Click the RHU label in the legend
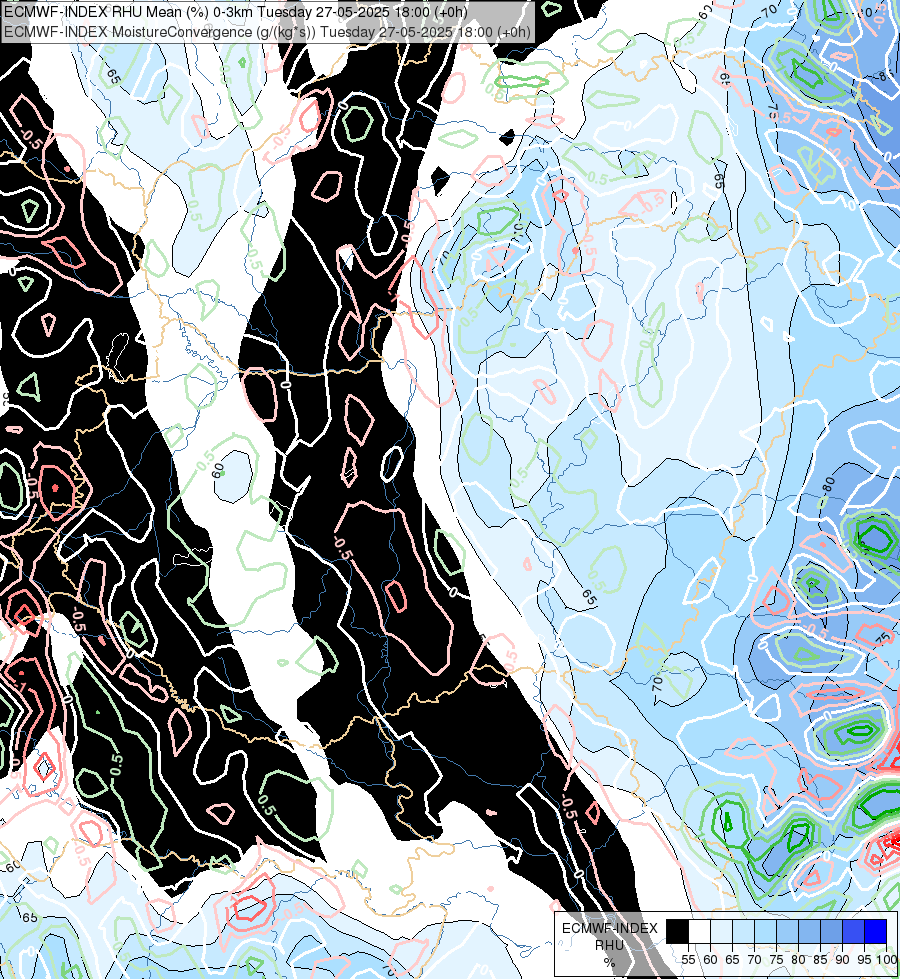The width and height of the screenshot is (900, 979). tap(610, 945)
